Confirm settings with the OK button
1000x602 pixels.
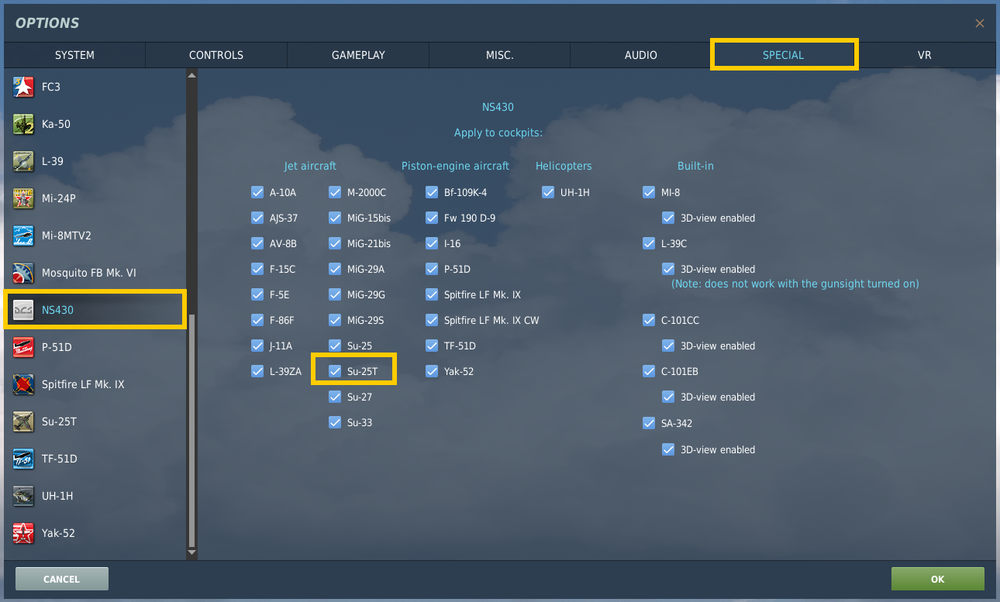(938, 579)
